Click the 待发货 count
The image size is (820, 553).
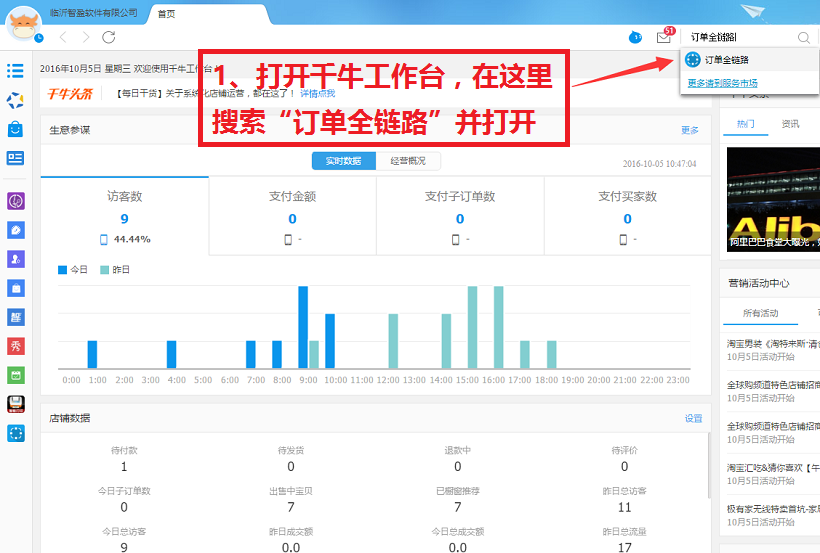click(291, 467)
